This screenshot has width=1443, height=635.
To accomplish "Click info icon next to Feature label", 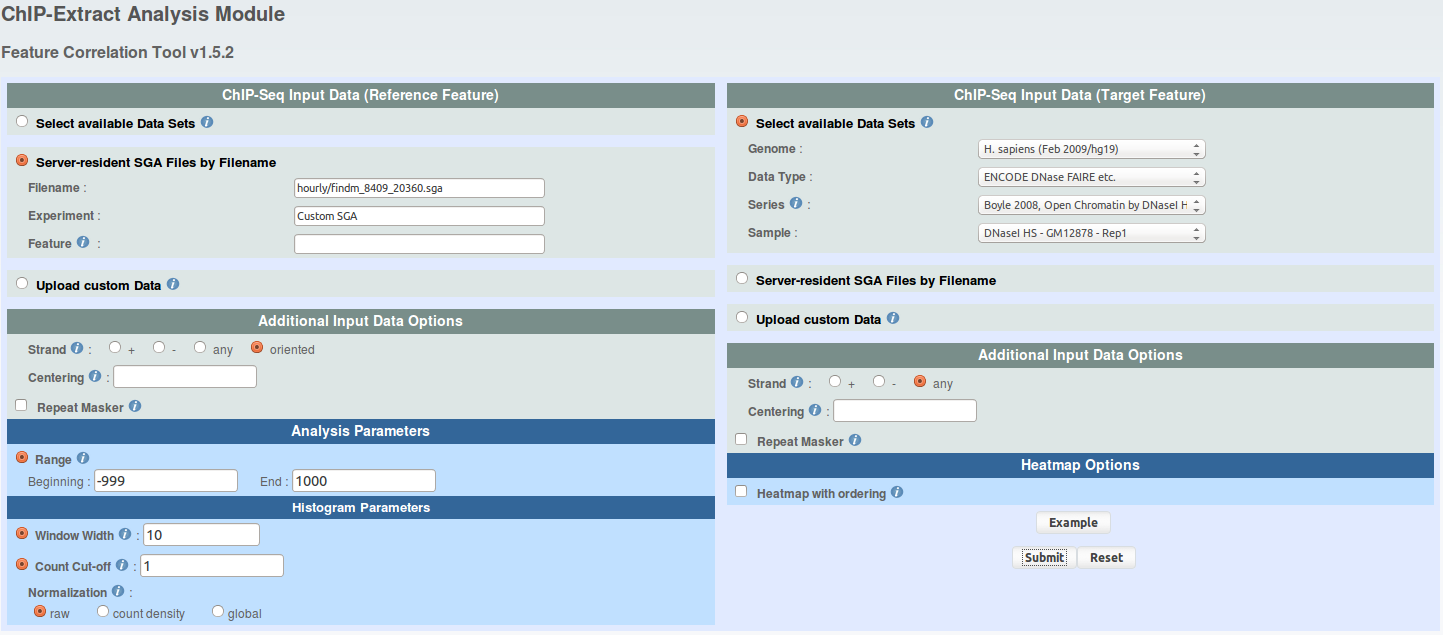I will coord(83,243).
